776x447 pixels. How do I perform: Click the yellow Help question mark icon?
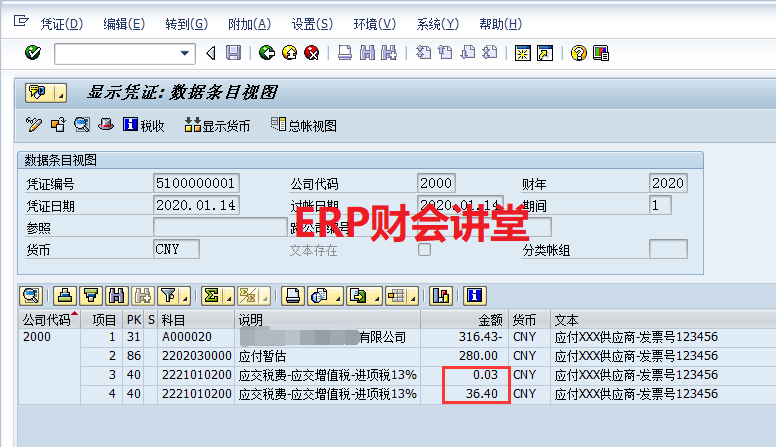click(578, 53)
